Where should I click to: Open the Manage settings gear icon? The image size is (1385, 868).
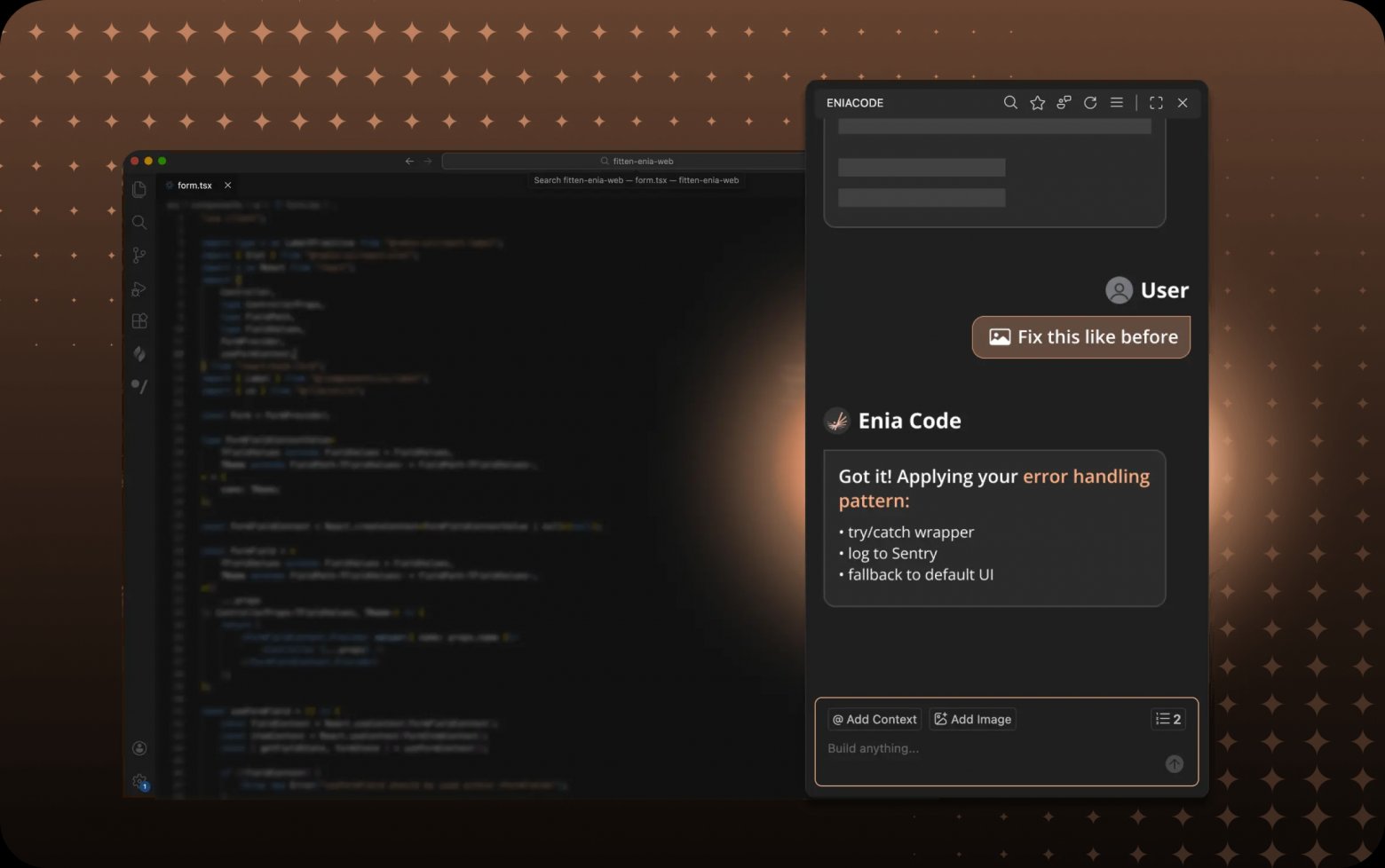(x=139, y=781)
